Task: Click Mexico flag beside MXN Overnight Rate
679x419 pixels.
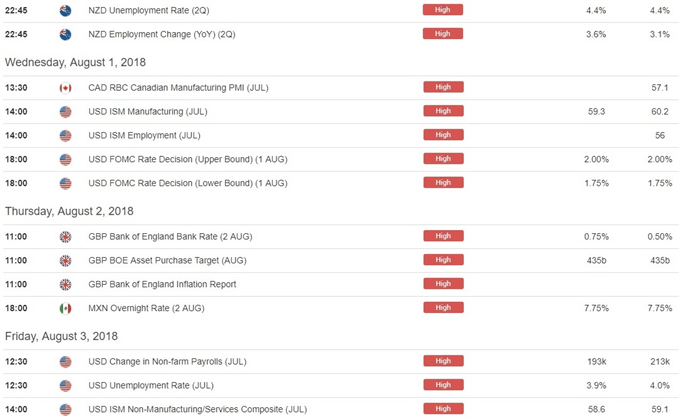Action: (x=65, y=308)
